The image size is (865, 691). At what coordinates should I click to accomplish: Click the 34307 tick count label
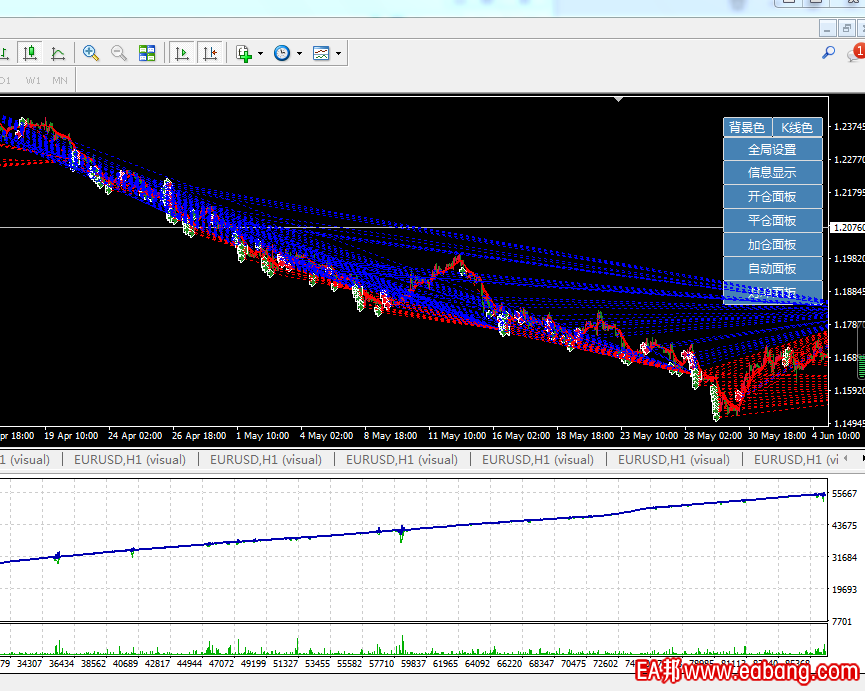click(x=29, y=663)
